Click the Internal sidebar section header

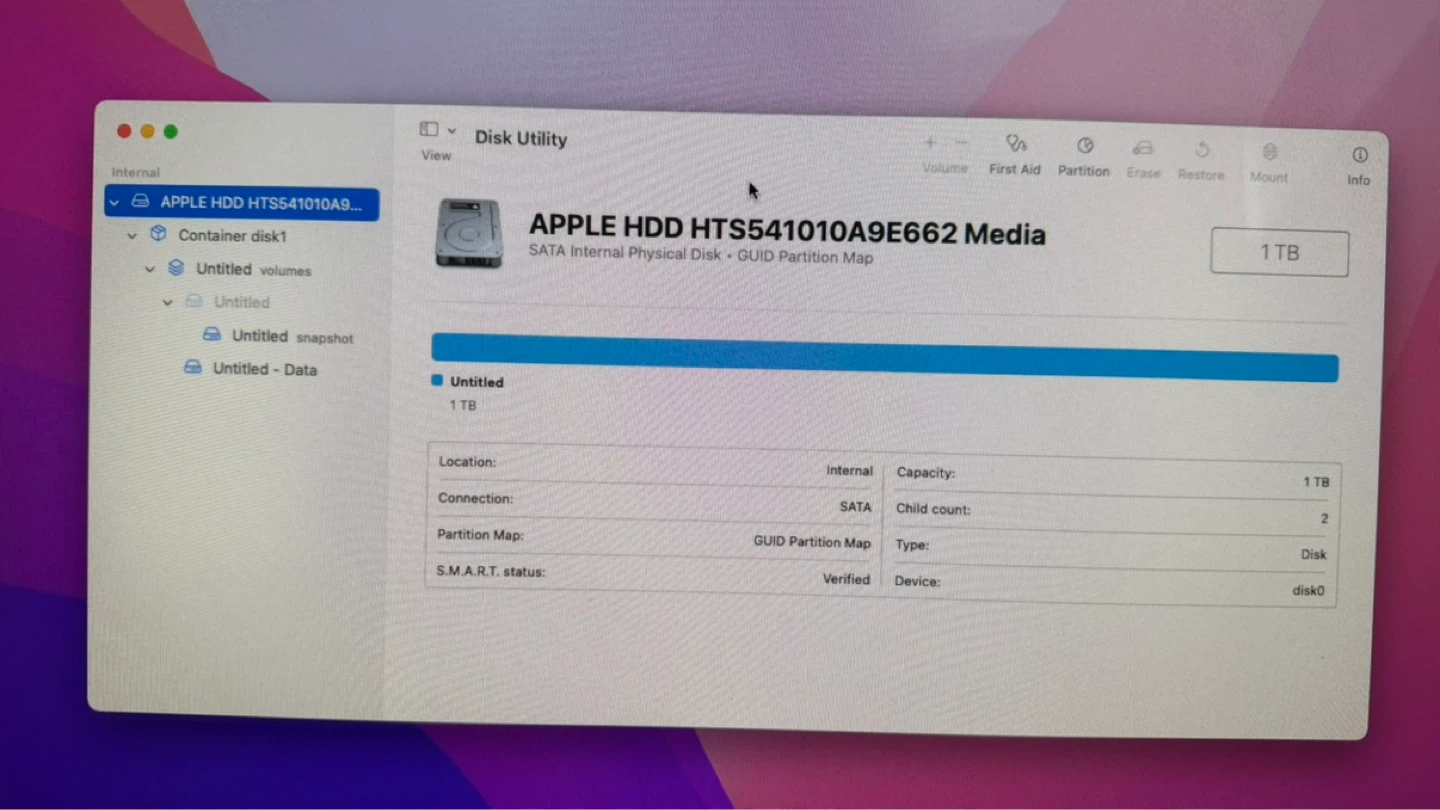pos(135,173)
